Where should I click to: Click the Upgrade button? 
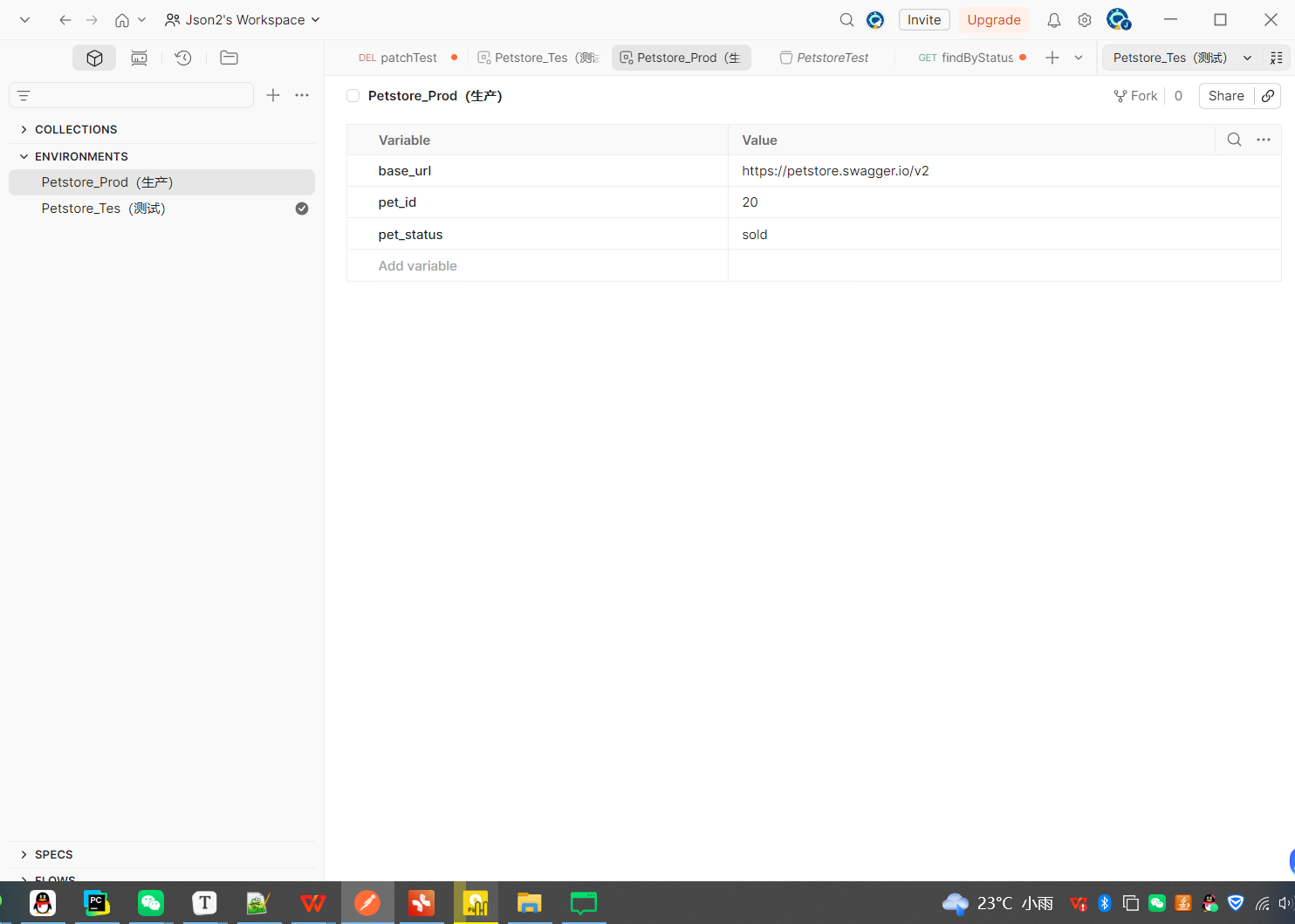[994, 20]
